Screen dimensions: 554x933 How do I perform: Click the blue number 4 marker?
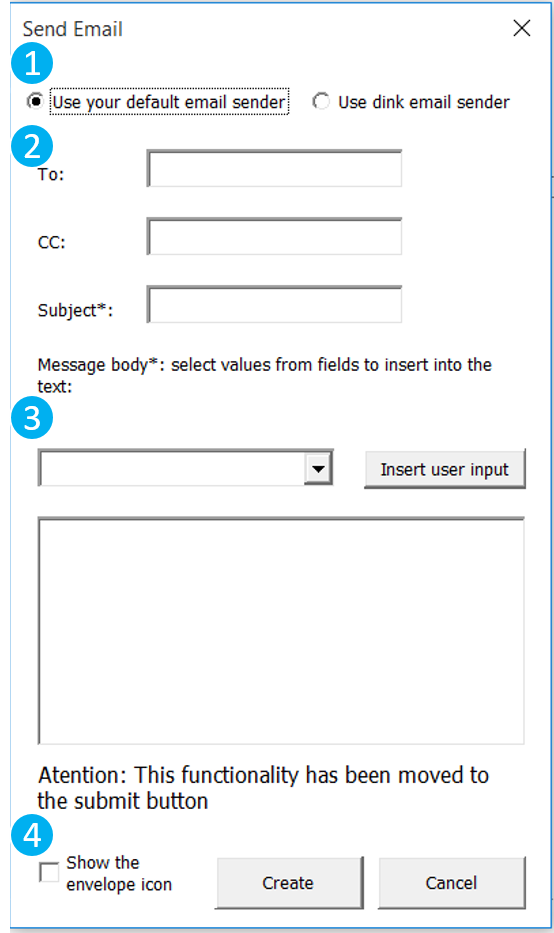32,835
